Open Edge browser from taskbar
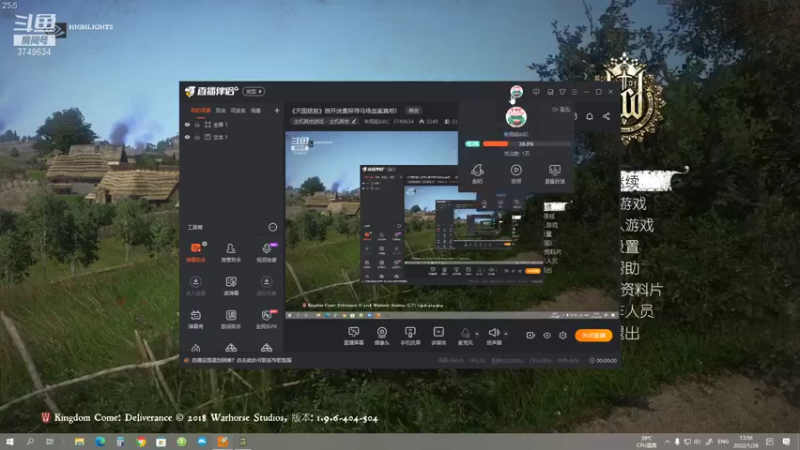Screen dimensions: 800x450 (99, 442)
